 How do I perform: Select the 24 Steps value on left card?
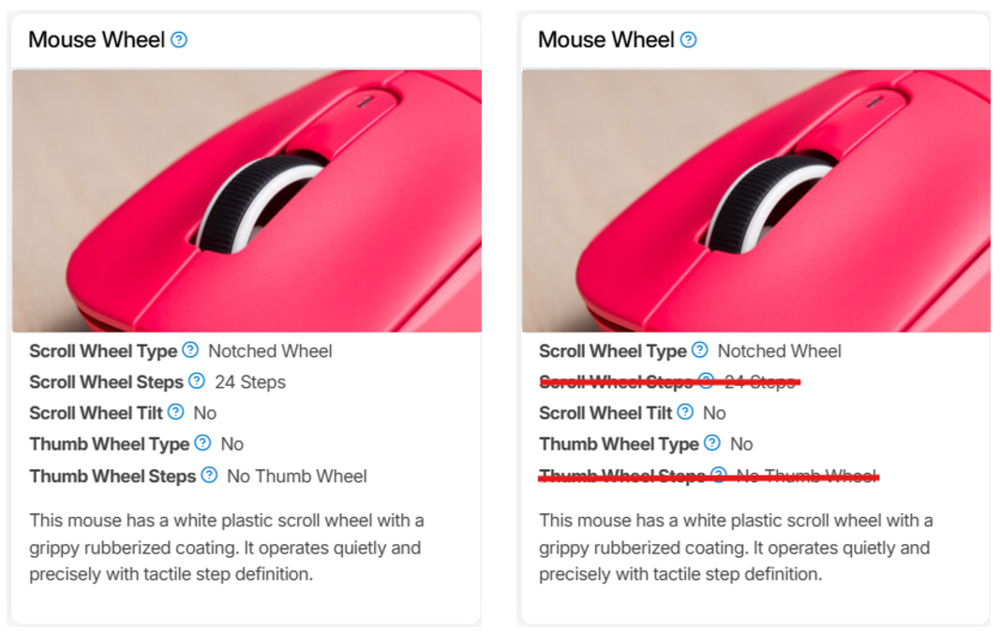(x=250, y=382)
